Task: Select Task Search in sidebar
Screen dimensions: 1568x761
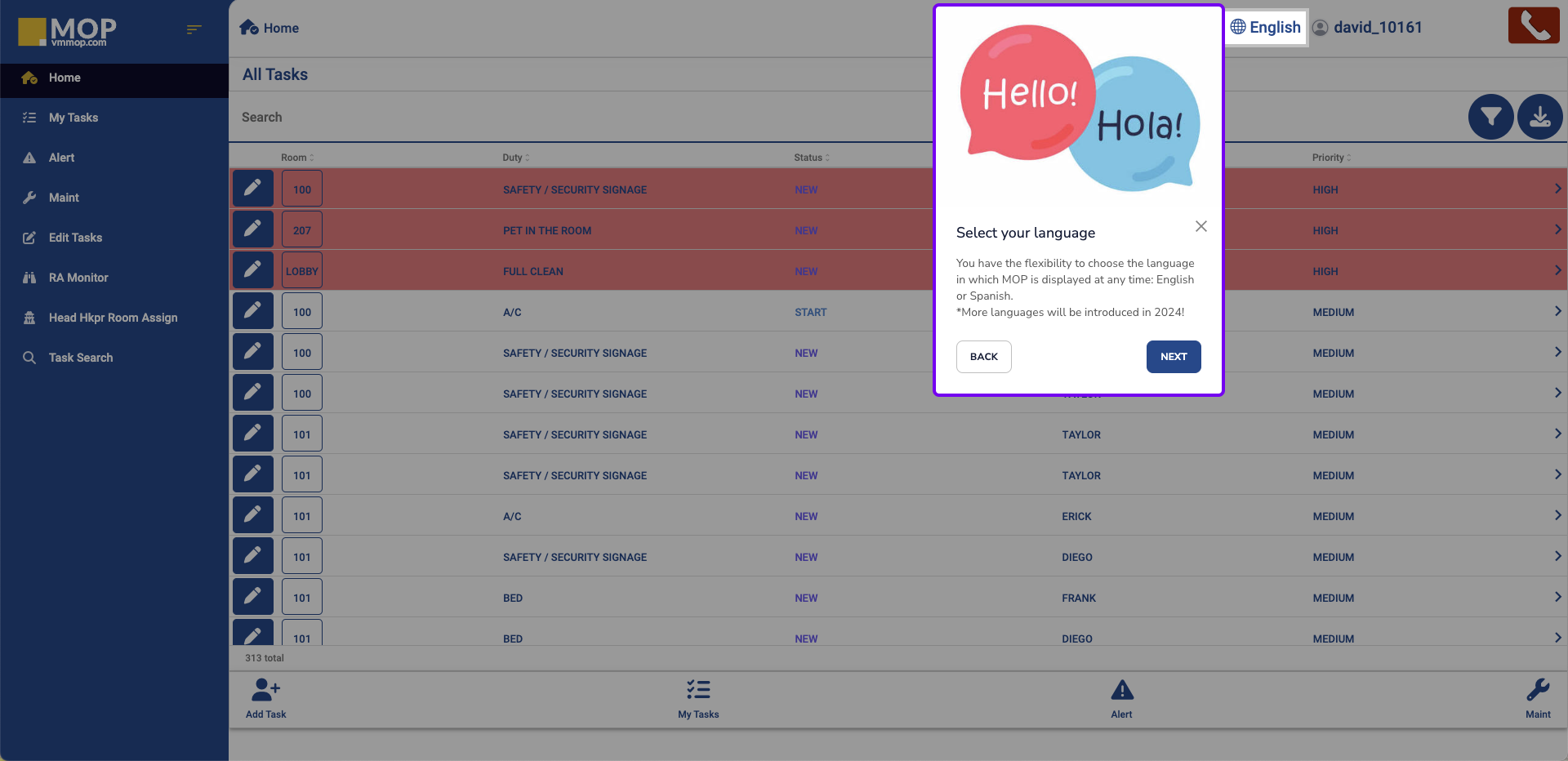Action: (x=81, y=358)
